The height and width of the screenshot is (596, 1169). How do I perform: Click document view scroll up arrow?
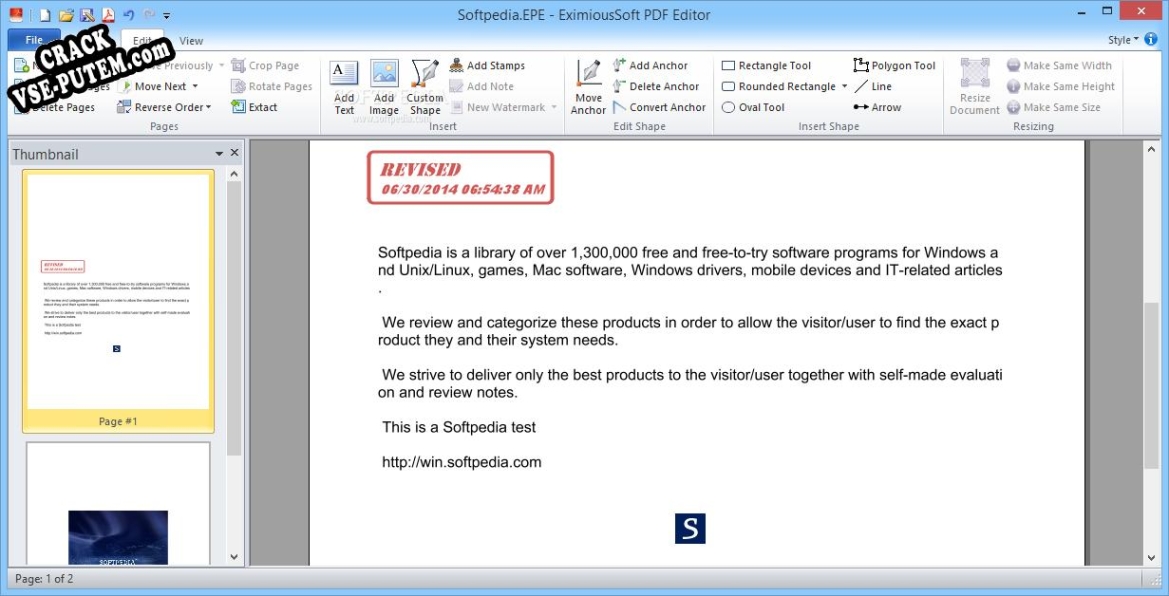(x=1150, y=148)
